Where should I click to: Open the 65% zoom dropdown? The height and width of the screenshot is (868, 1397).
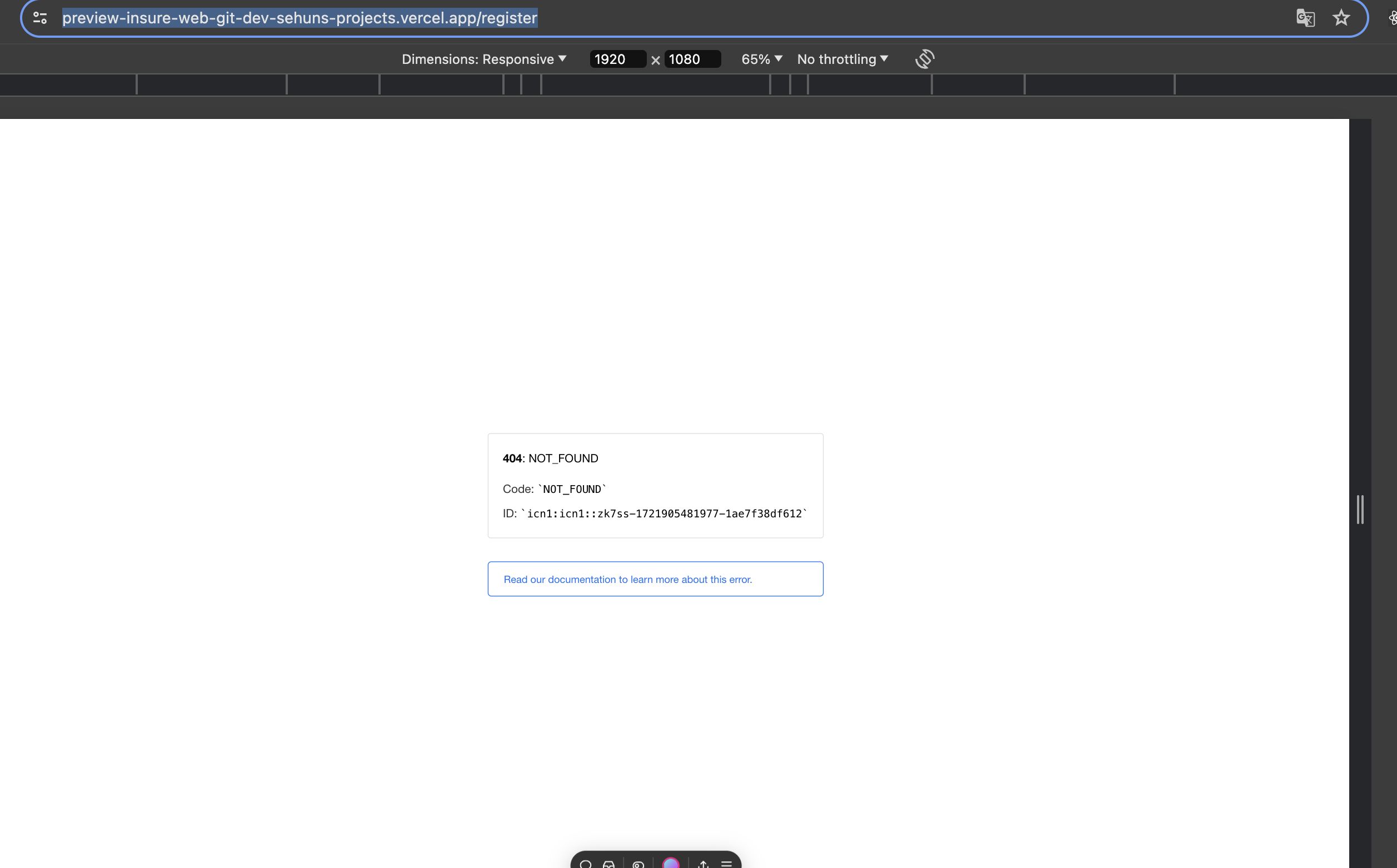(762, 59)
